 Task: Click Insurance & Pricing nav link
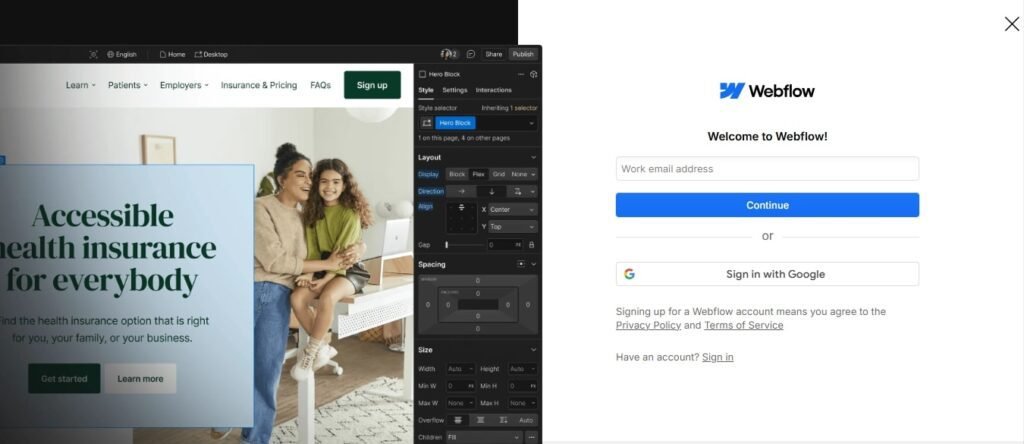point(259,85)
